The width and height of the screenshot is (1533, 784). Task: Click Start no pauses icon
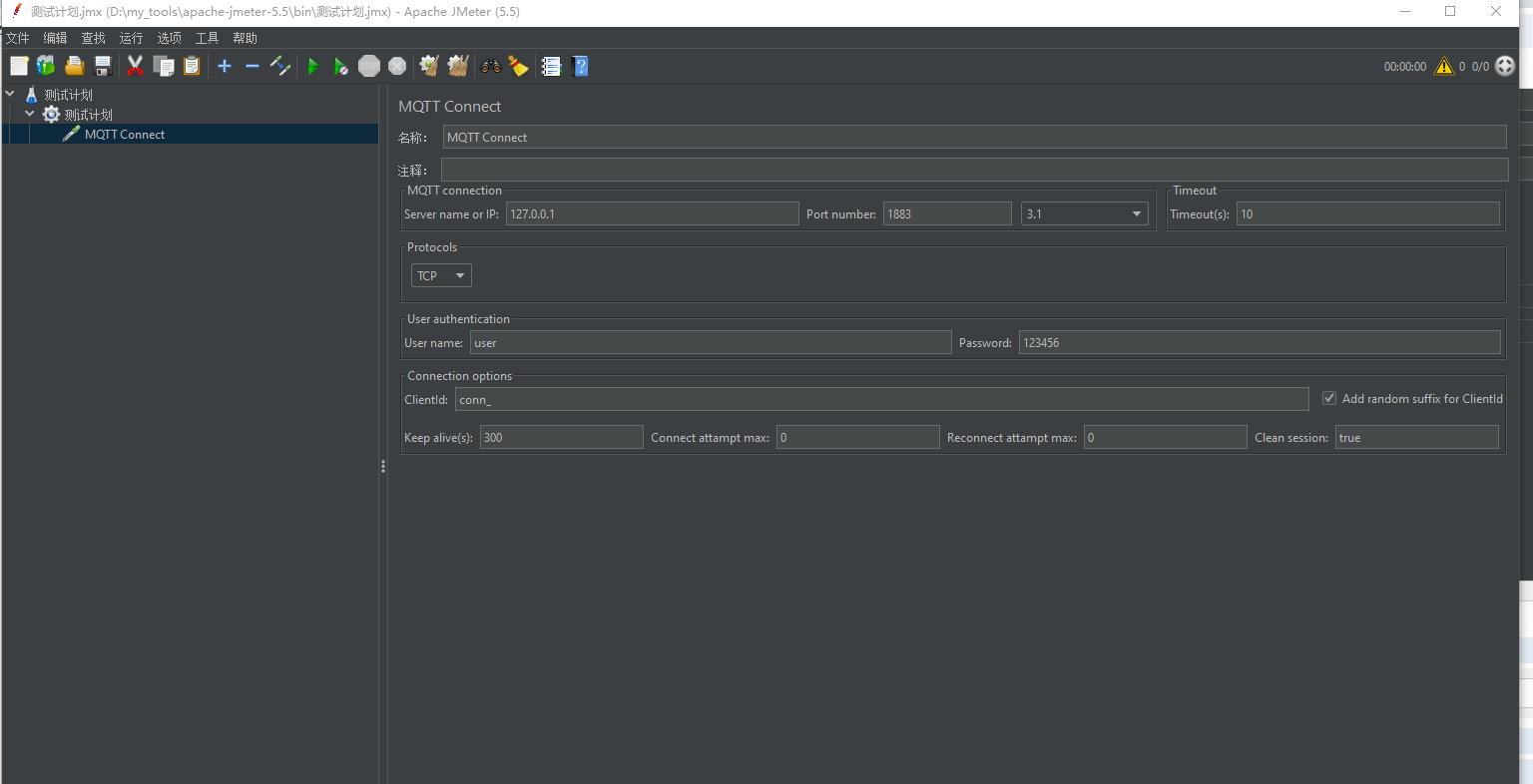[341, 66]
